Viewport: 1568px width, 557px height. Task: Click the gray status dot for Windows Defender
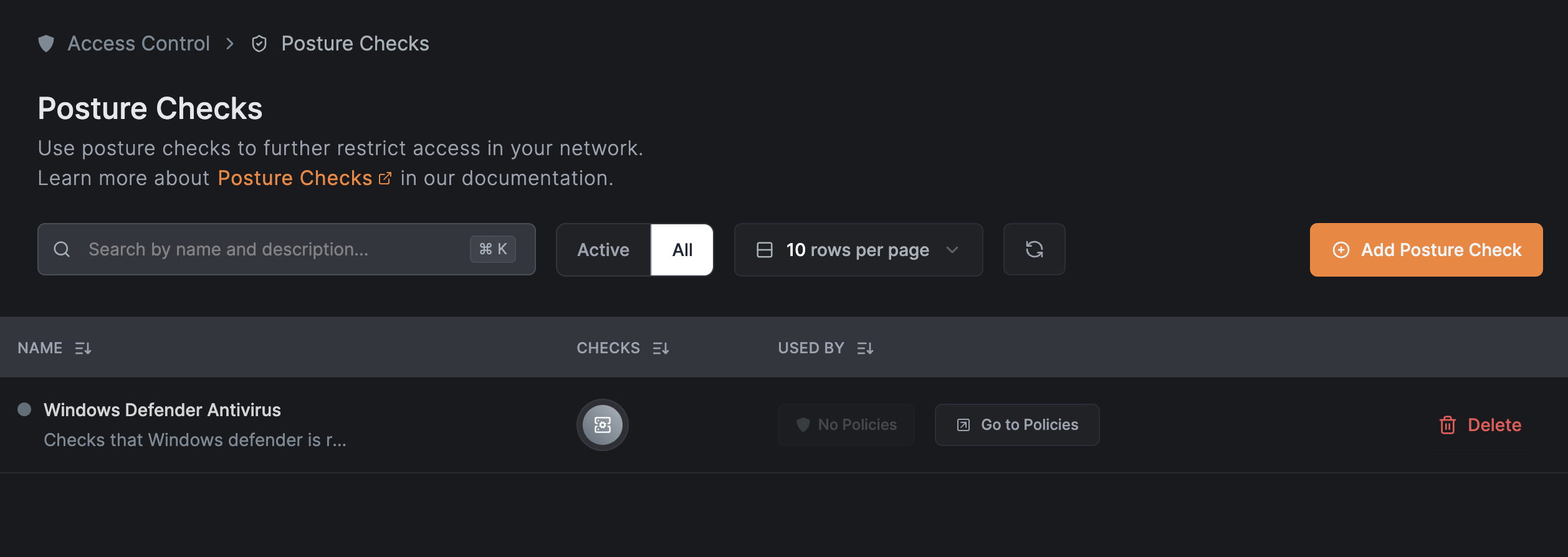pyautogui.click(x=24, y=409)
